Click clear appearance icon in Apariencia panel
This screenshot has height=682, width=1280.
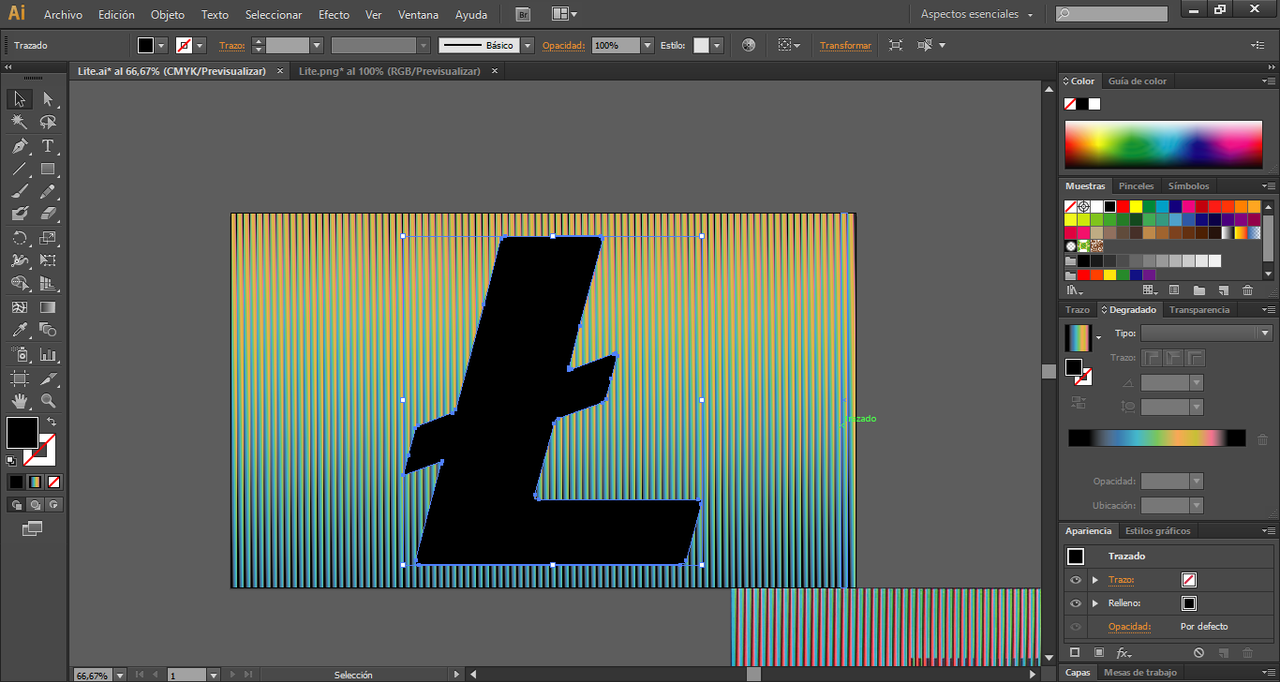pos(1199,653)
